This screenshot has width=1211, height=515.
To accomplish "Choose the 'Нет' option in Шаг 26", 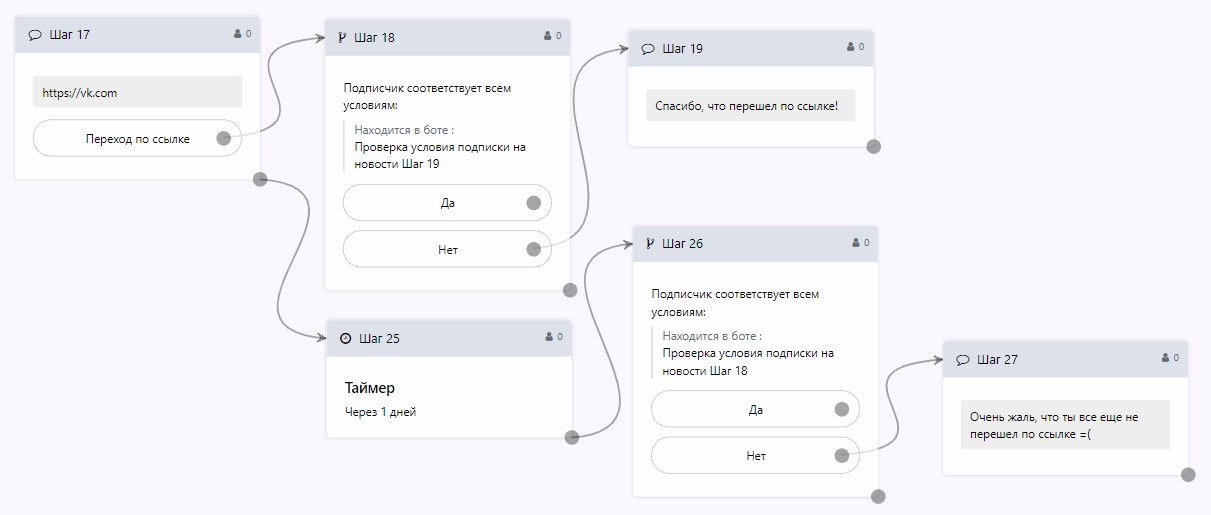I will pos(755,456).
